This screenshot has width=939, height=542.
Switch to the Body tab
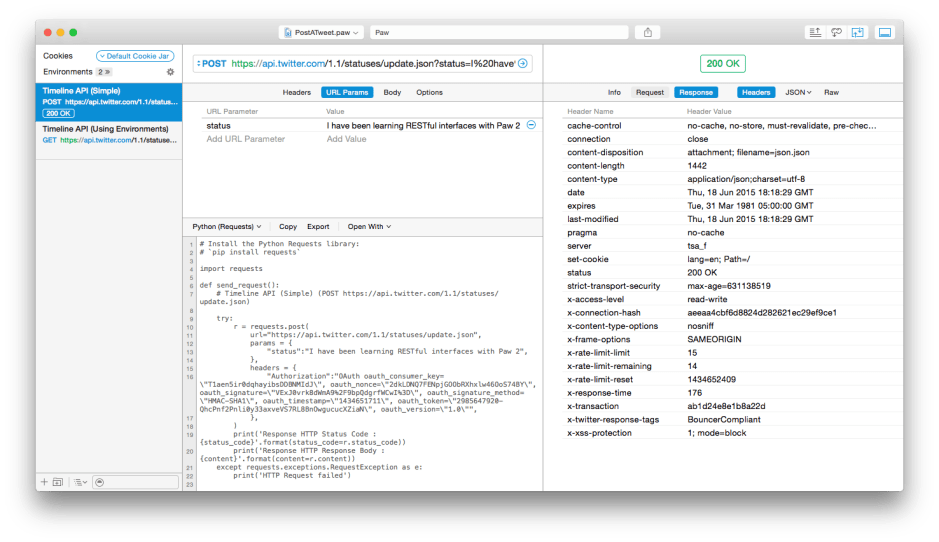[x=392, y=92]
